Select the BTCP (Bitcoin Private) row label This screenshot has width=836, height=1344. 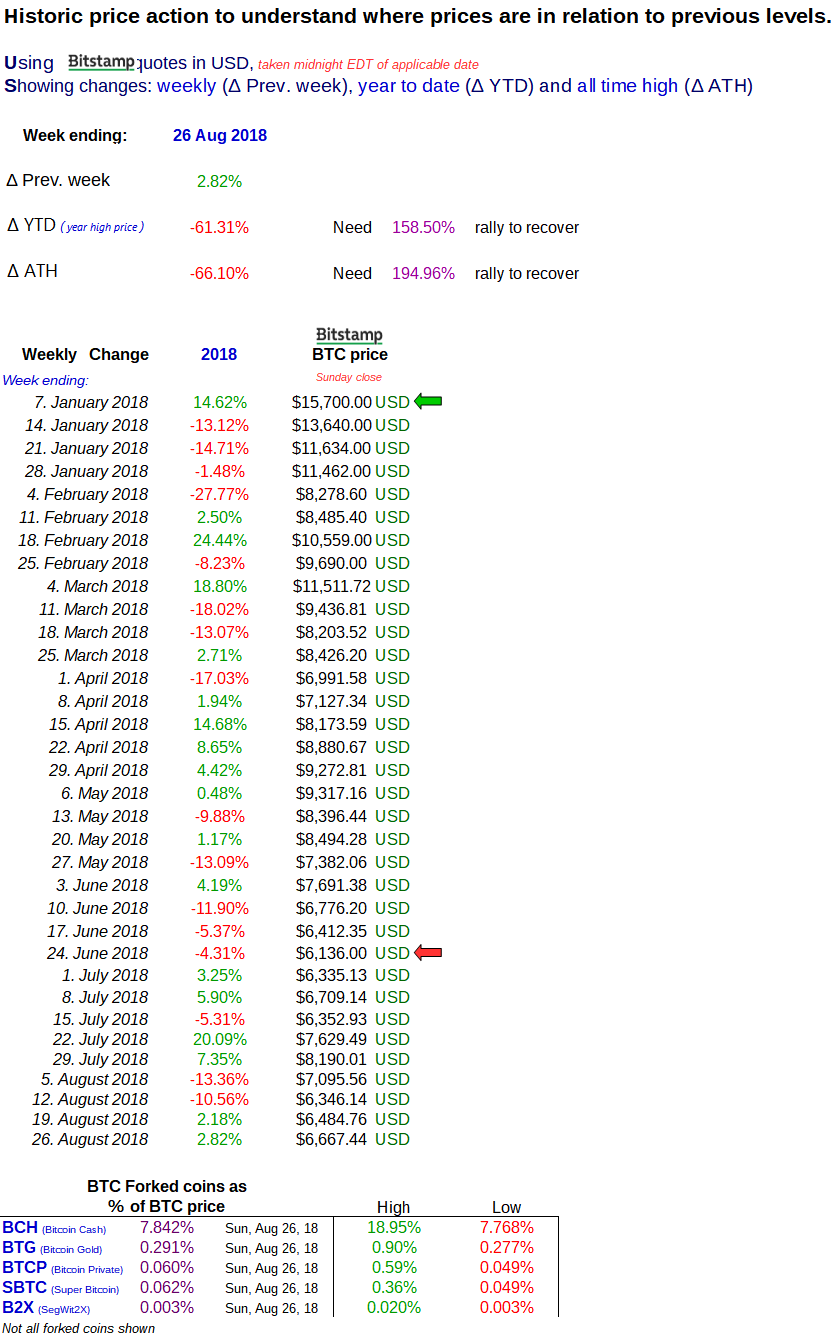pos(62,1267)
